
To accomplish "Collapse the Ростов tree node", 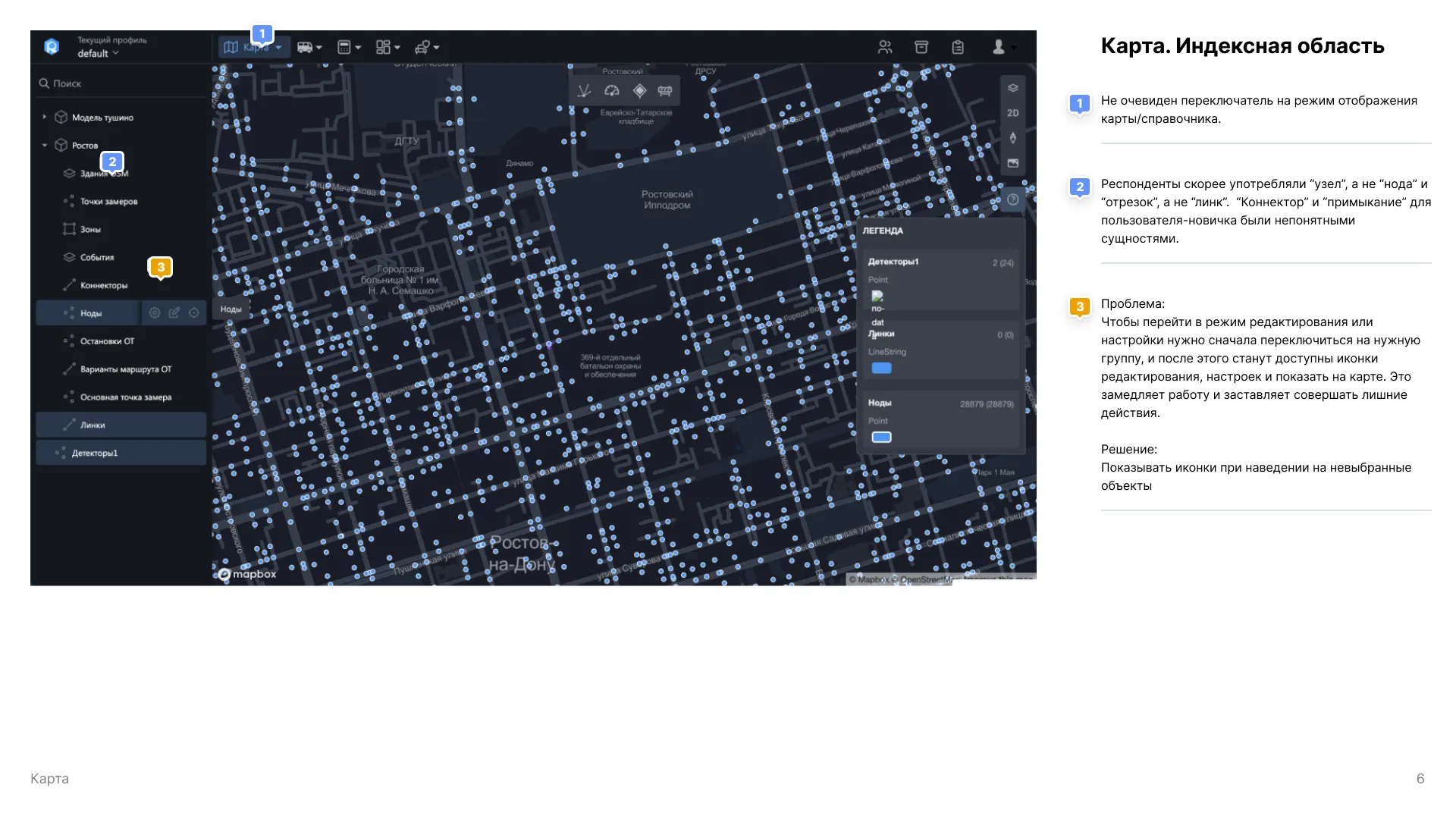I will tap(45, 145).
